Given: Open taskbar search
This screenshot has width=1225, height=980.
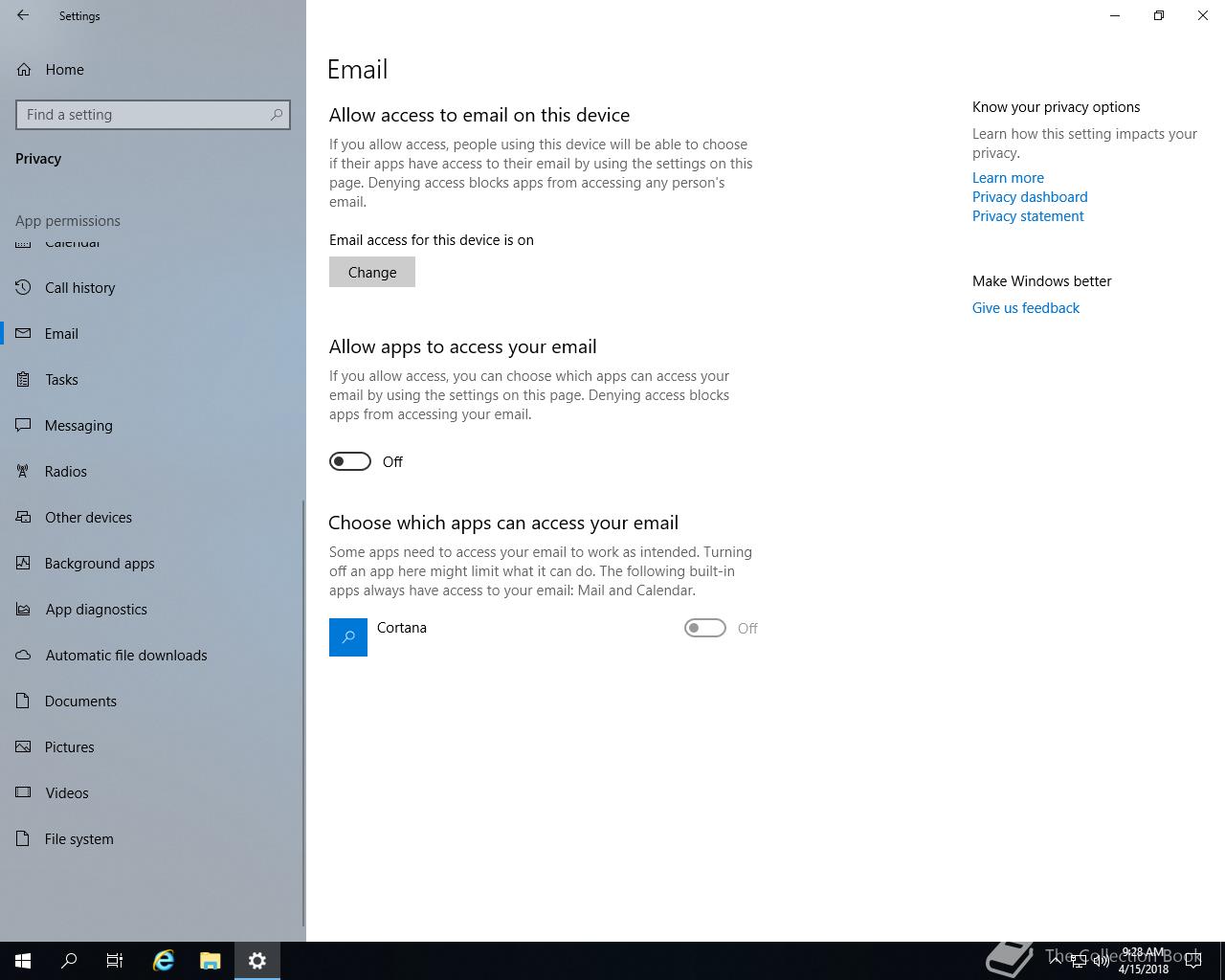Looking at the screenshot, I should pos(69,961).
